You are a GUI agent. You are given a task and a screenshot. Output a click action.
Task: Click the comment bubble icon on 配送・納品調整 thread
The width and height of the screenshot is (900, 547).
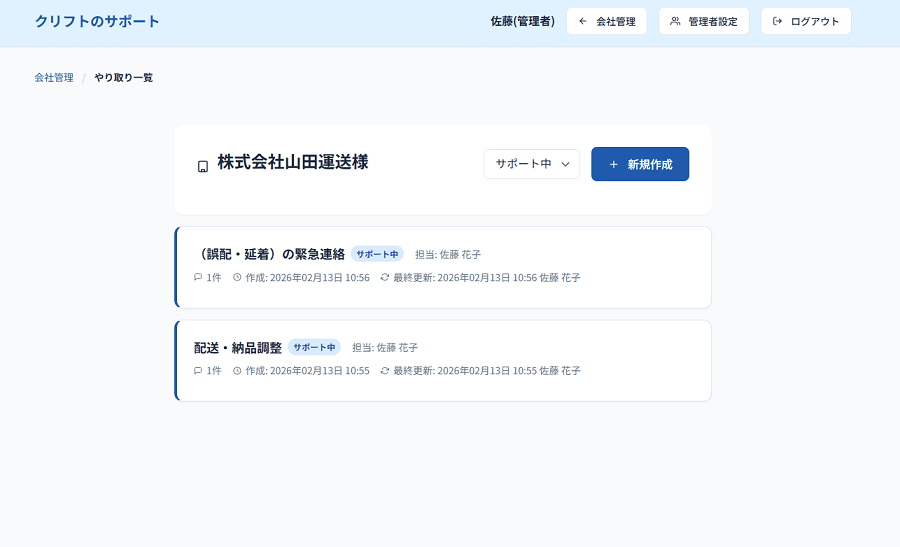click(198, 370)
